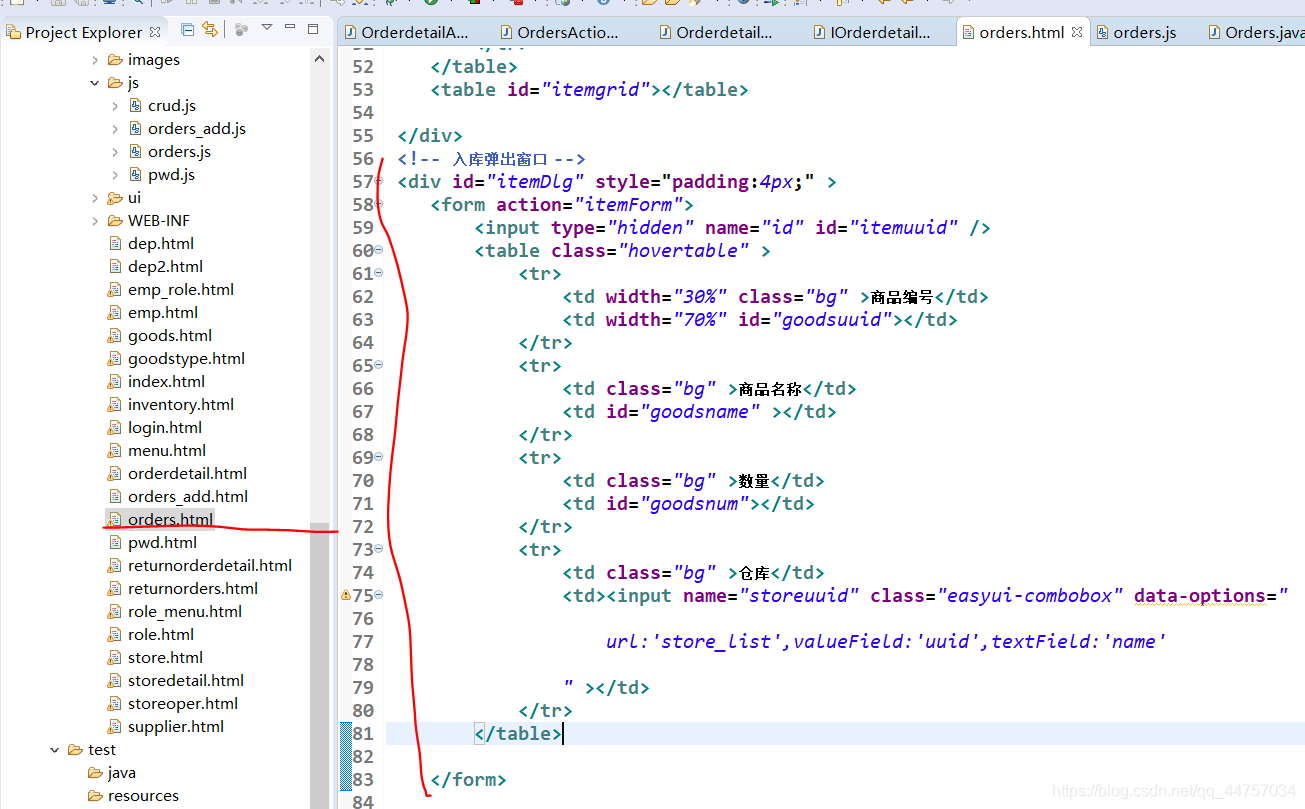The width and height of the screenshot is (1305, 809).
Task: Click the returnorders.html file icon
Action: coord(115,589)
